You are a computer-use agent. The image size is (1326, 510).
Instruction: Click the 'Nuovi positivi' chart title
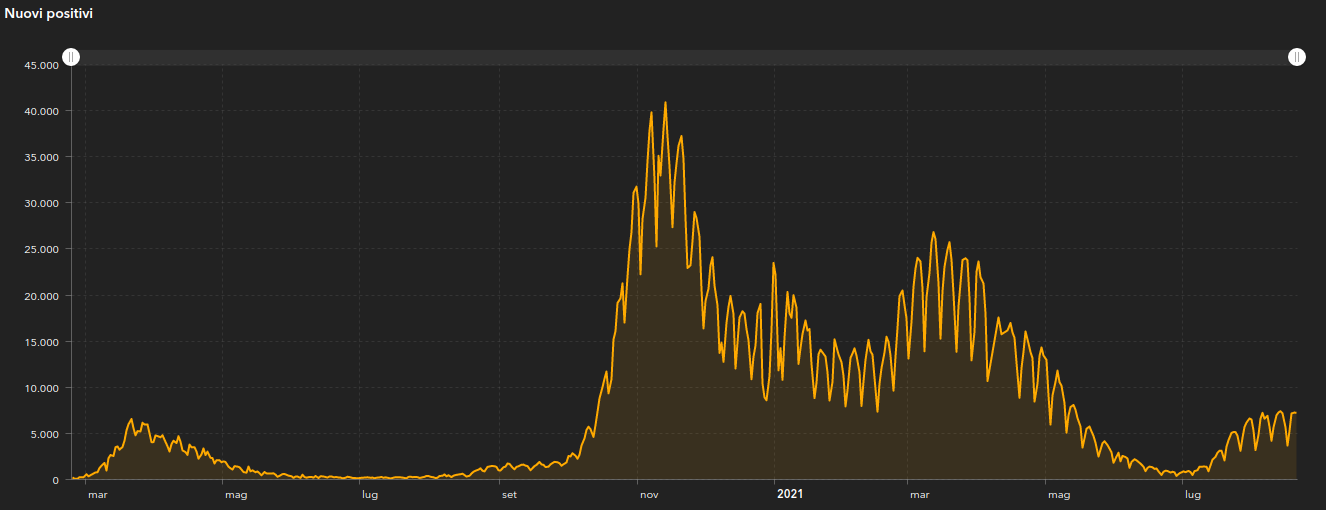tap(49, 14)
